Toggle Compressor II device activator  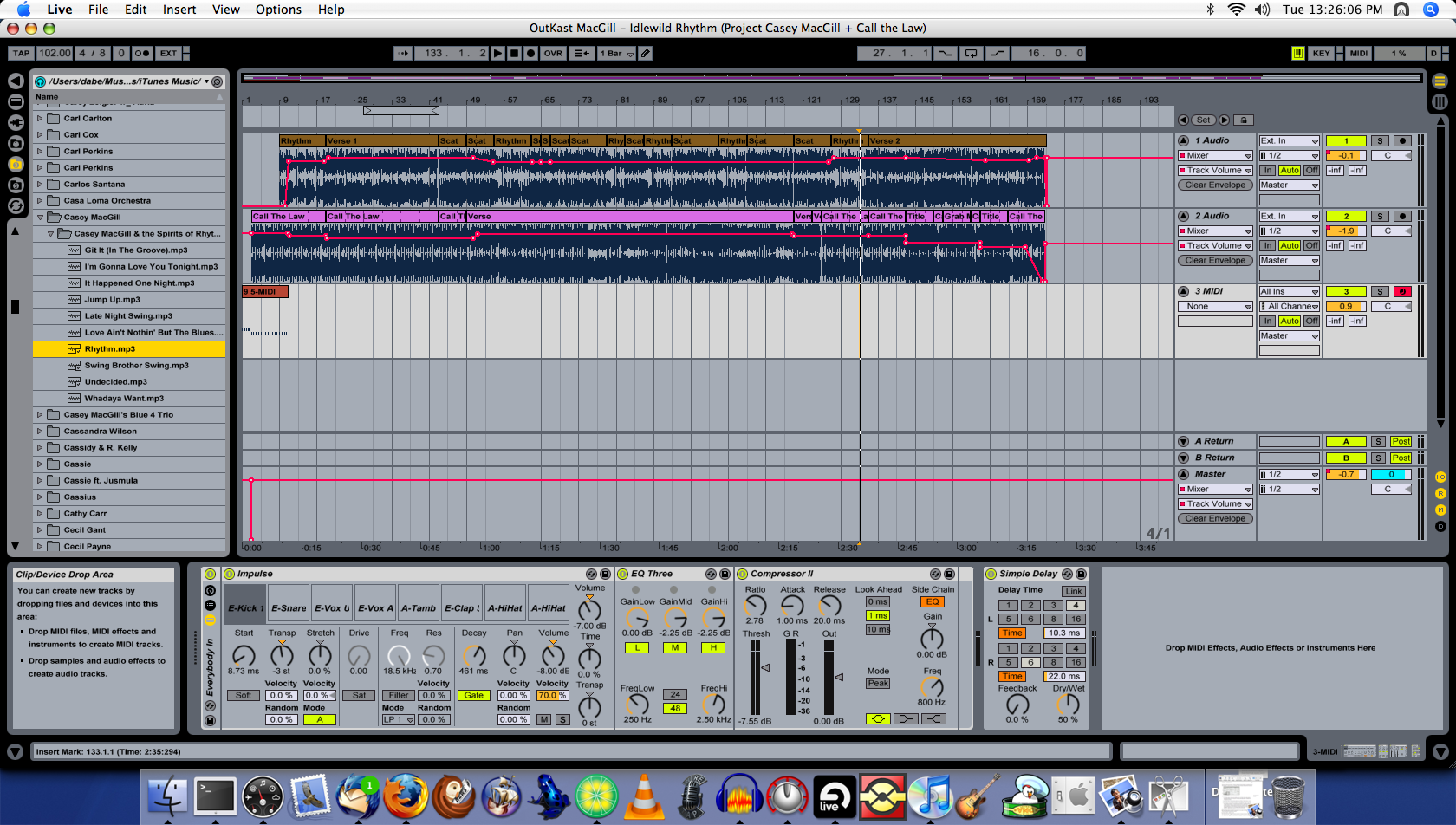(x=743, y=574)
